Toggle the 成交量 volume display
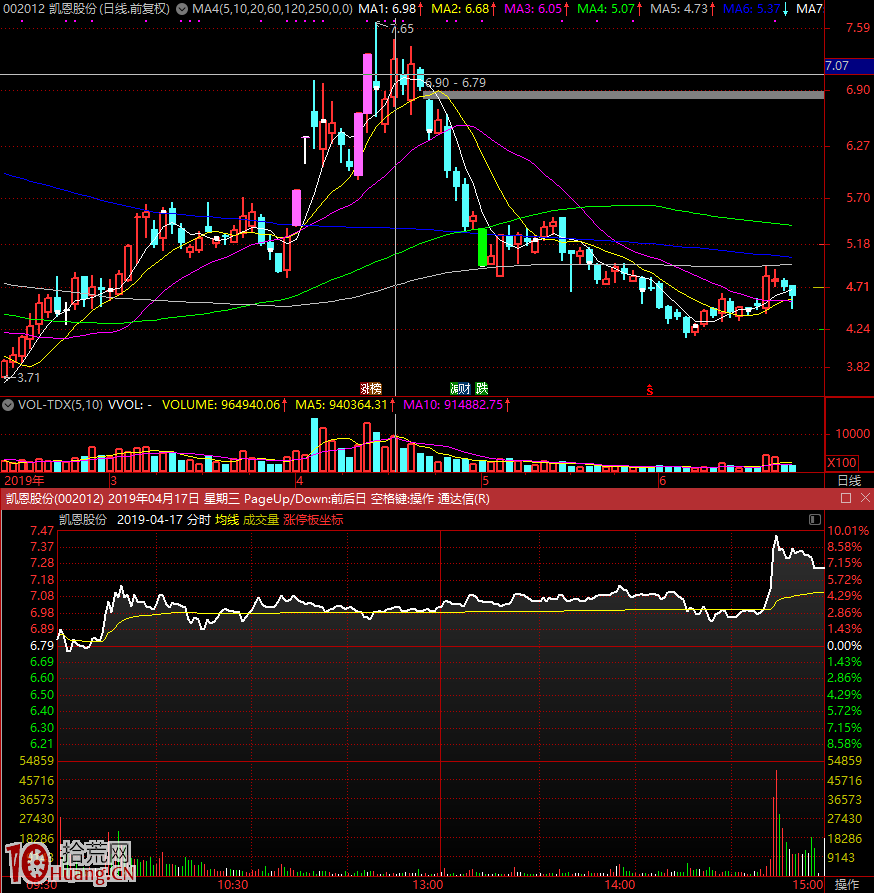The height and width of the screenshot is (893, 874). tap(261, 520)
